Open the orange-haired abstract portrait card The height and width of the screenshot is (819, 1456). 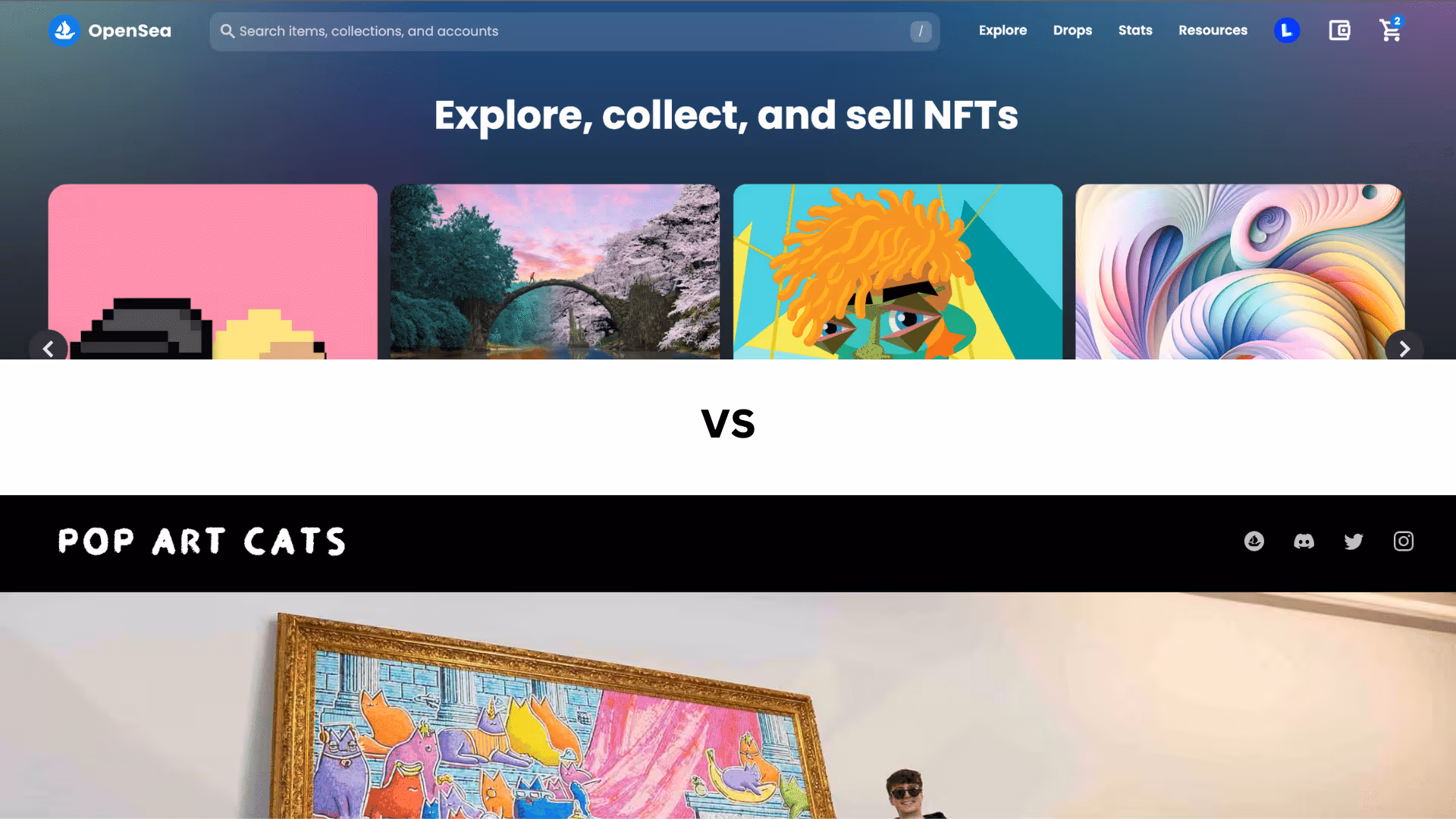(898, 271)
